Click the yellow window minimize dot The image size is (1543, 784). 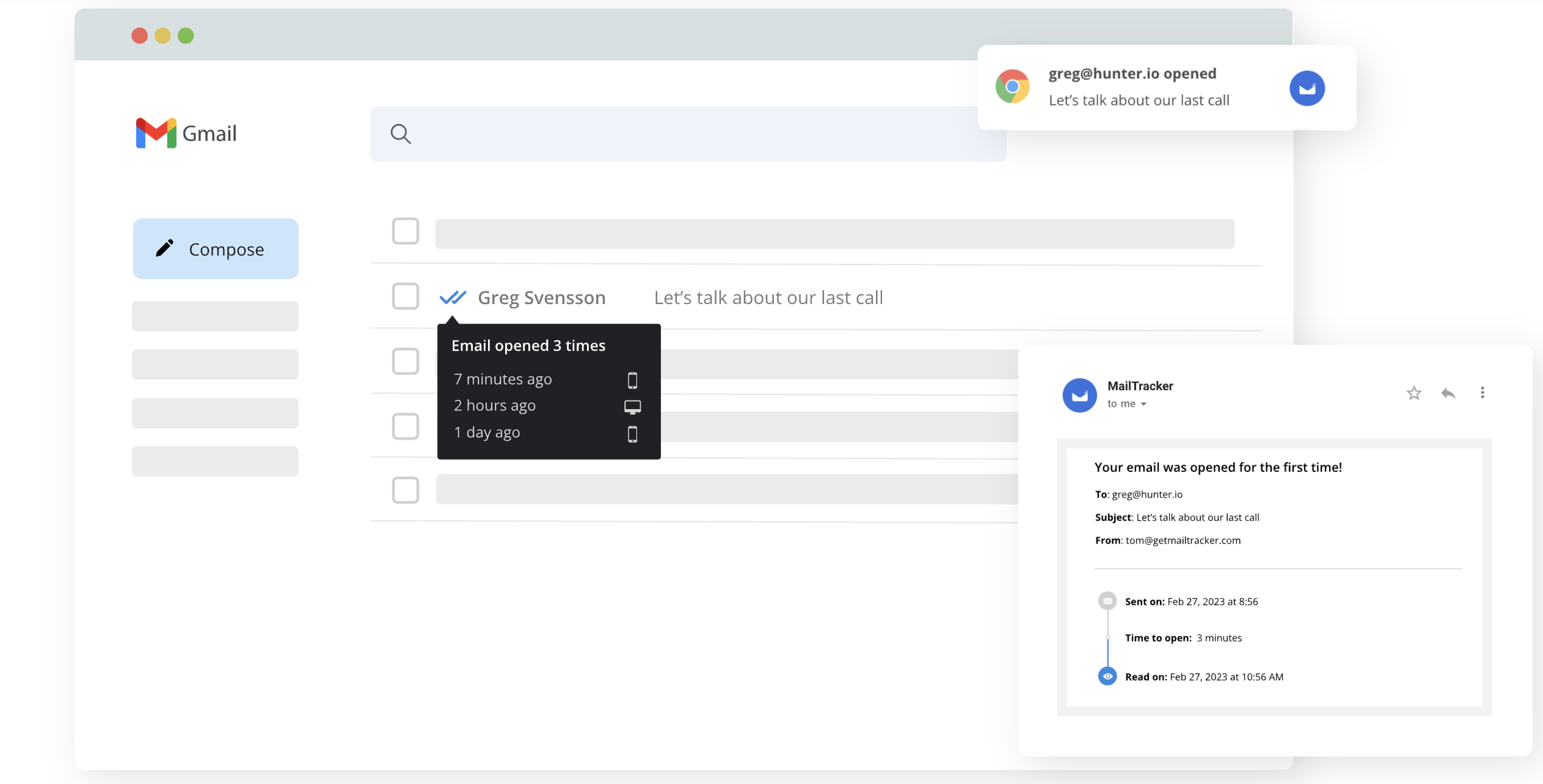tap(162, 35)
